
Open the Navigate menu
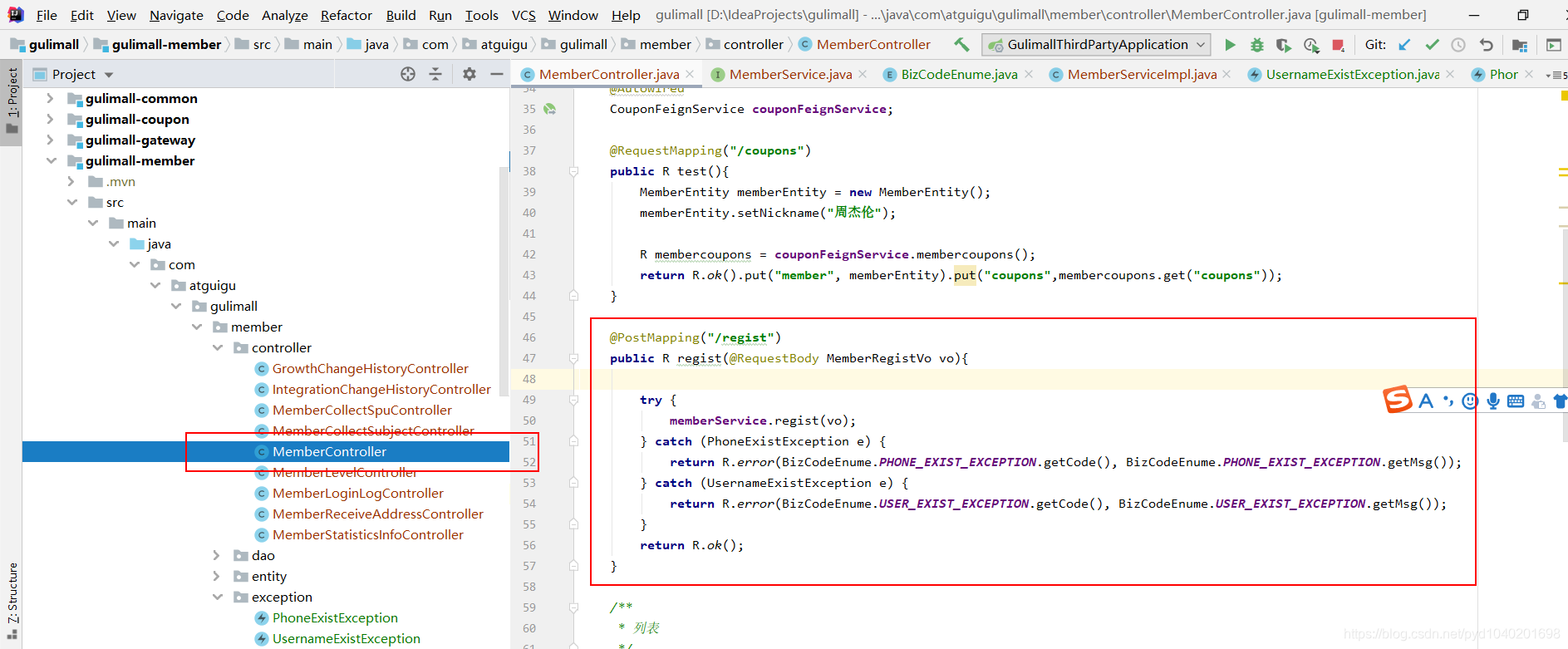pos(176,15)
